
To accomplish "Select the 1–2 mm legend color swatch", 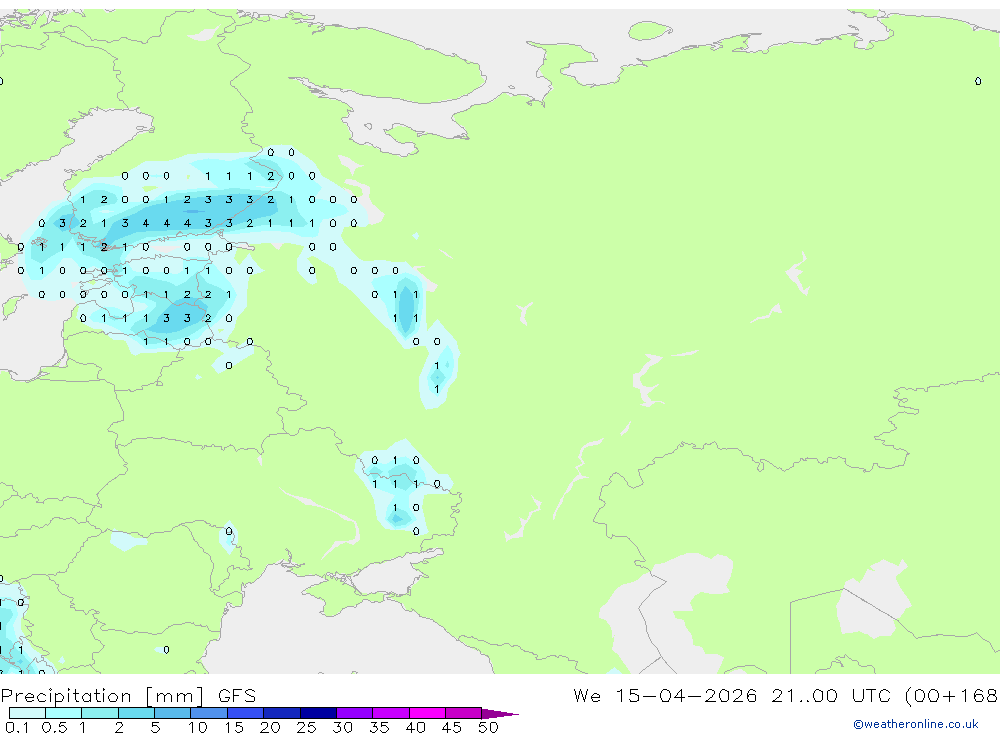I will (x=99, y=713).
